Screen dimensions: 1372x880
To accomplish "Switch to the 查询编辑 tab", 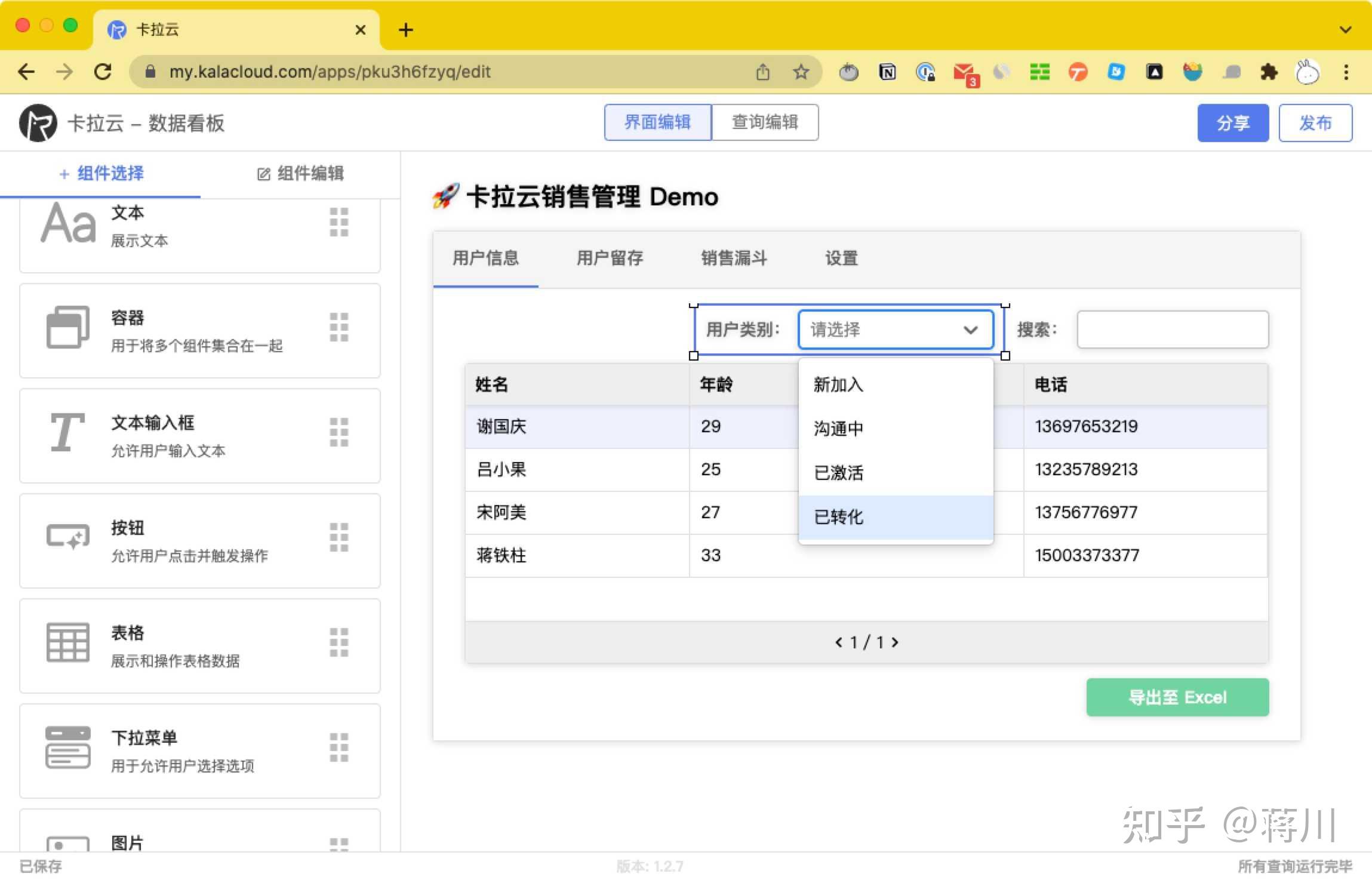I will point(766,122).
